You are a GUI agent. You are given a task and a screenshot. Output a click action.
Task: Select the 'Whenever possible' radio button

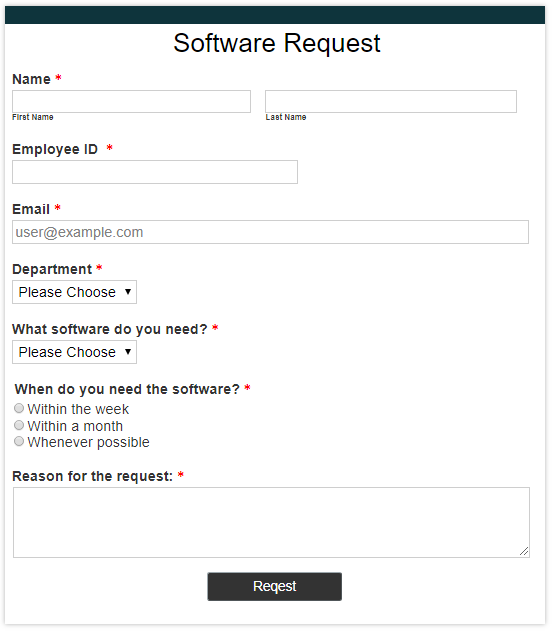(19, 441)
